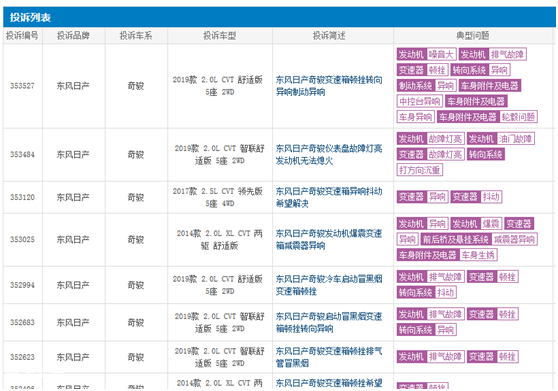Screen dimensions: 558x391
Task: Click the 变速器 异响 tag in row 353120
Action: pyautogui.click(x=422, y=197)
